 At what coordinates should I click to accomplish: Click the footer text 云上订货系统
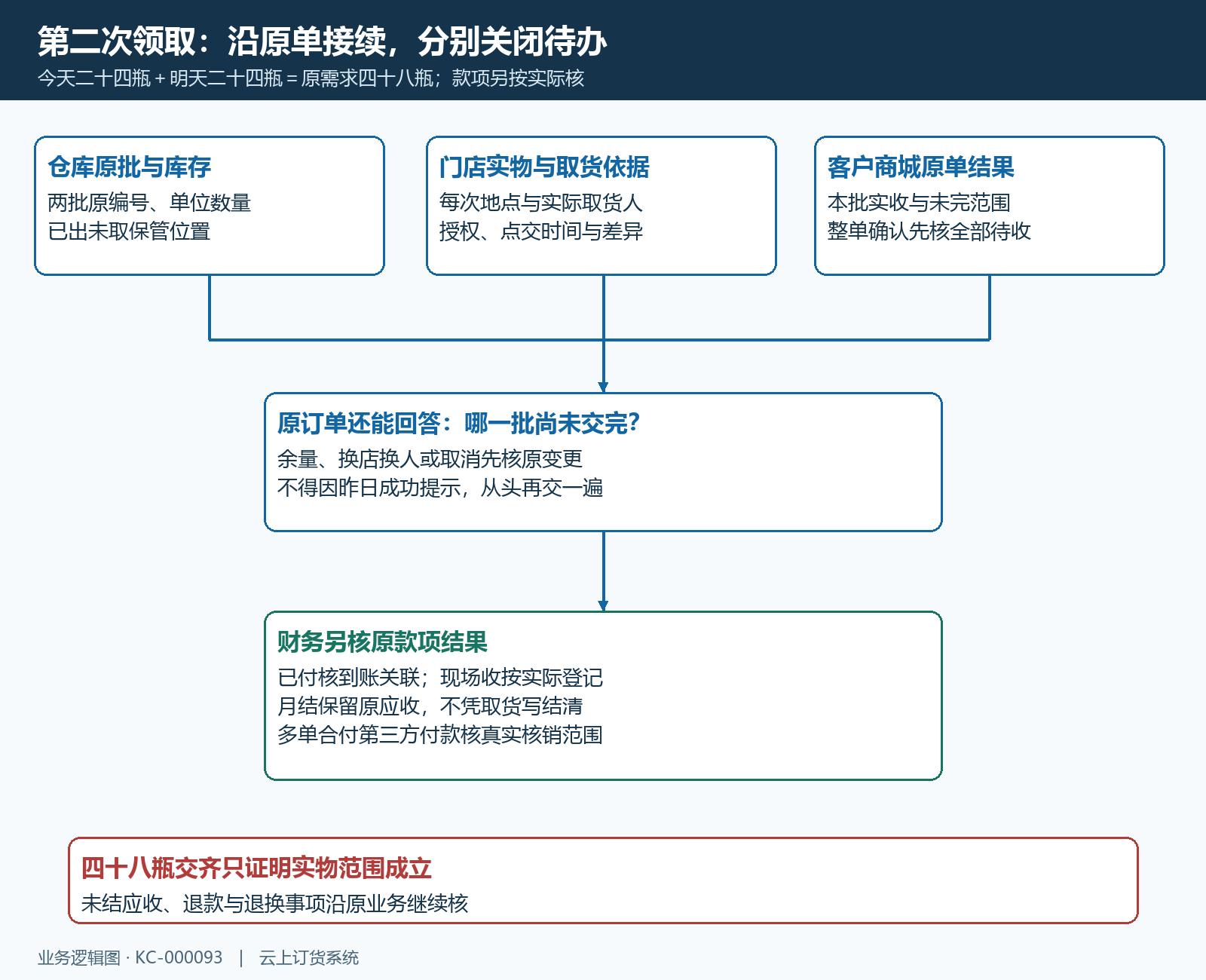[309, 957]
